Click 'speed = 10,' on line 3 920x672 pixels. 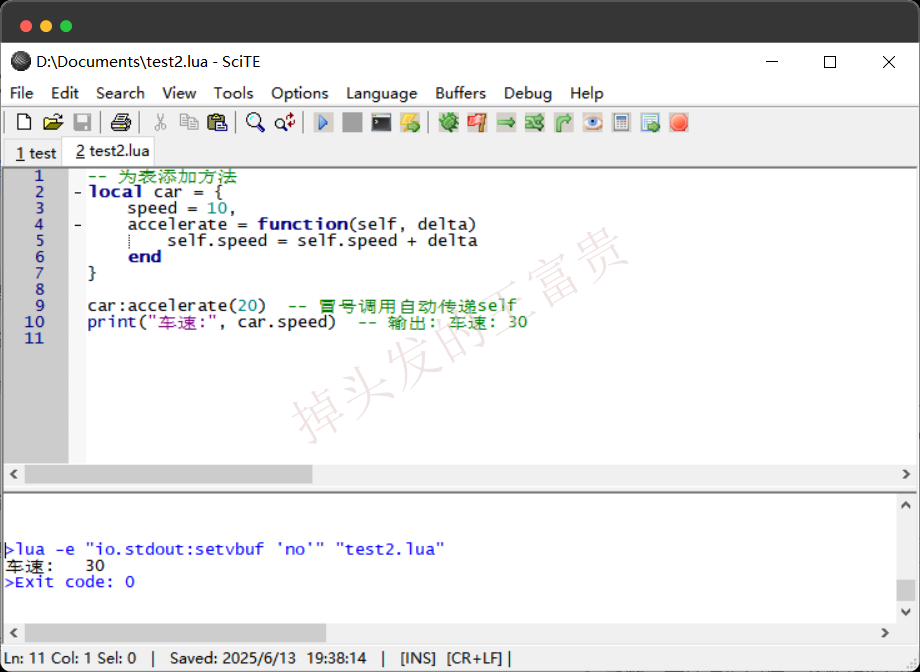tap(182, 208)
